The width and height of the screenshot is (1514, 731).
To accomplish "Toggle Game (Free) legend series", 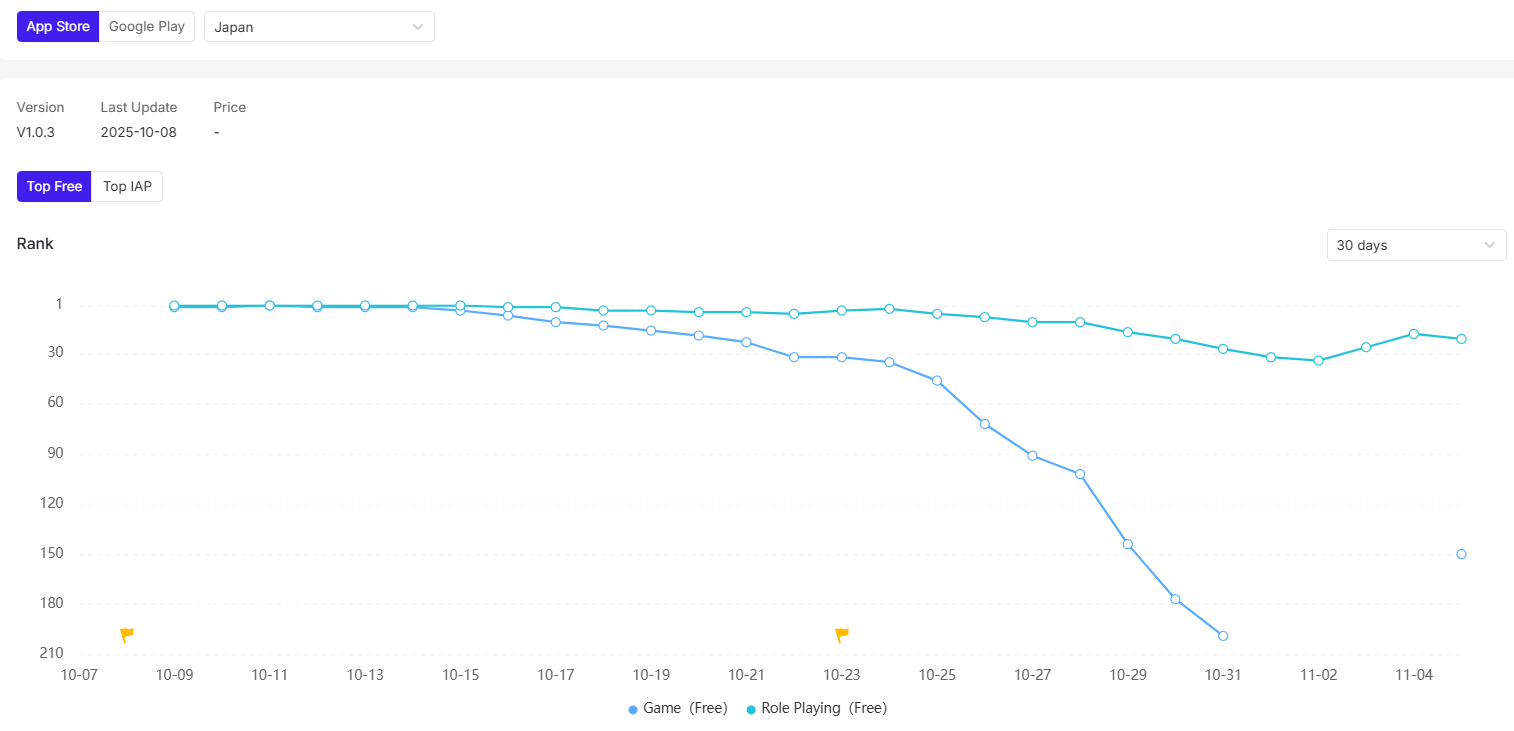I will coord(677,708).
